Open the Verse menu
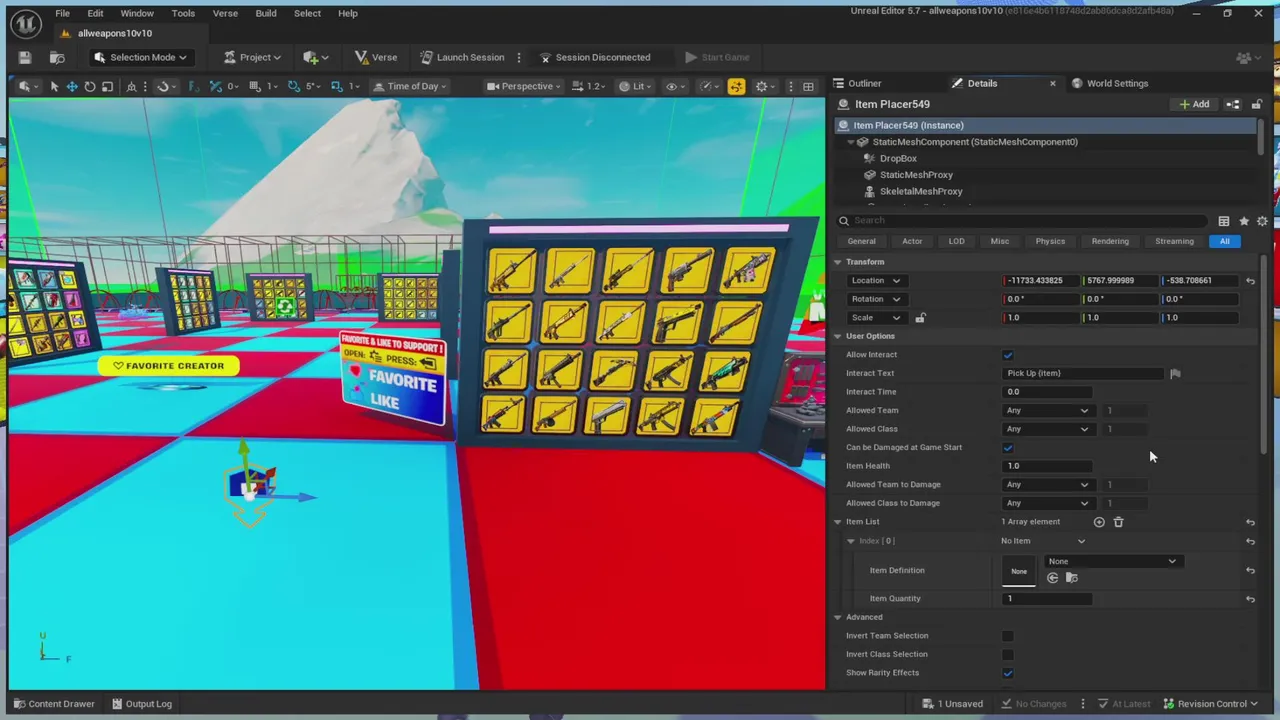The width and height of the screenshot is (1280, 720). [225, 13]
